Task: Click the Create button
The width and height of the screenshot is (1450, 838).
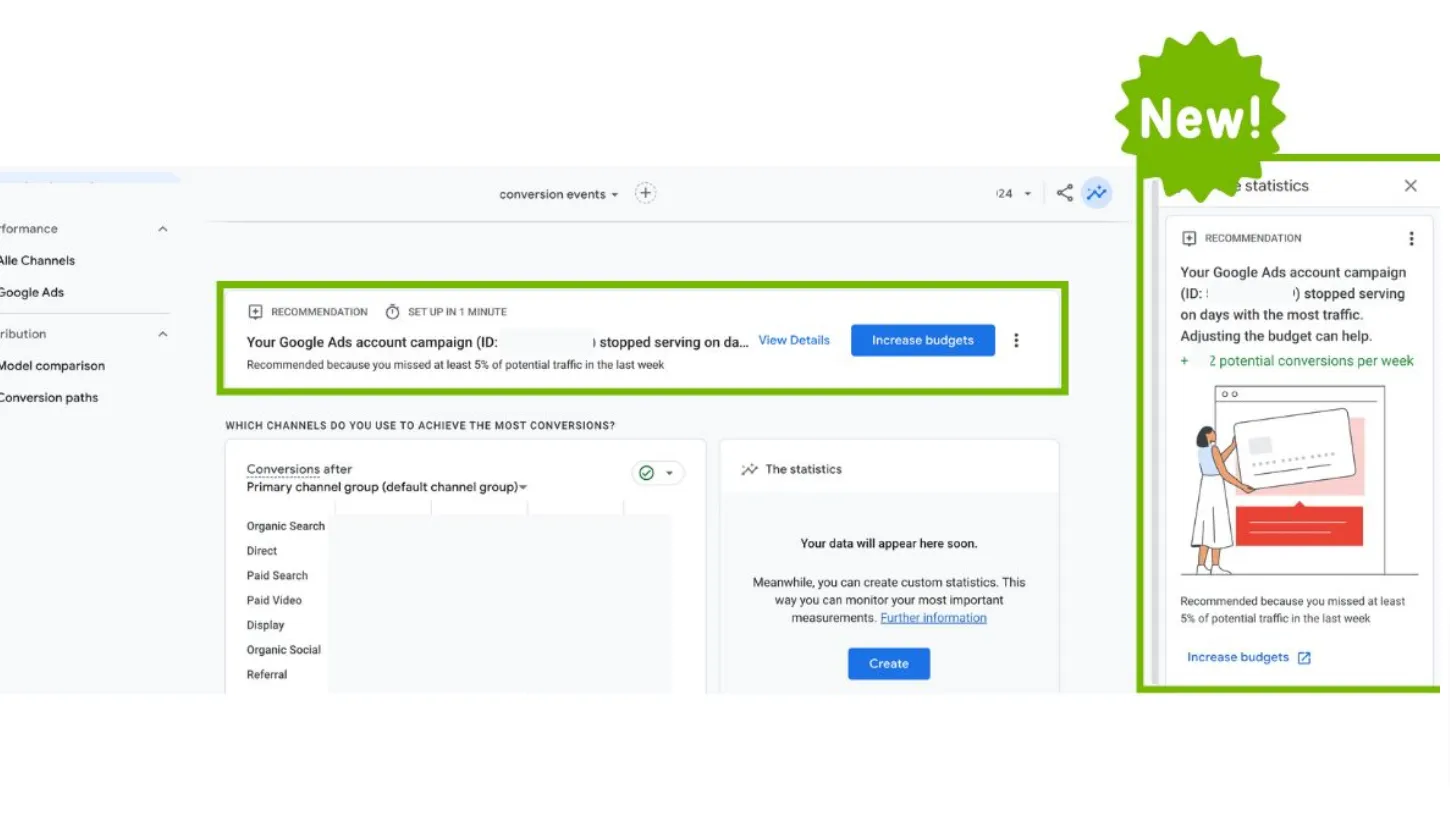Action: coord(889,663)
